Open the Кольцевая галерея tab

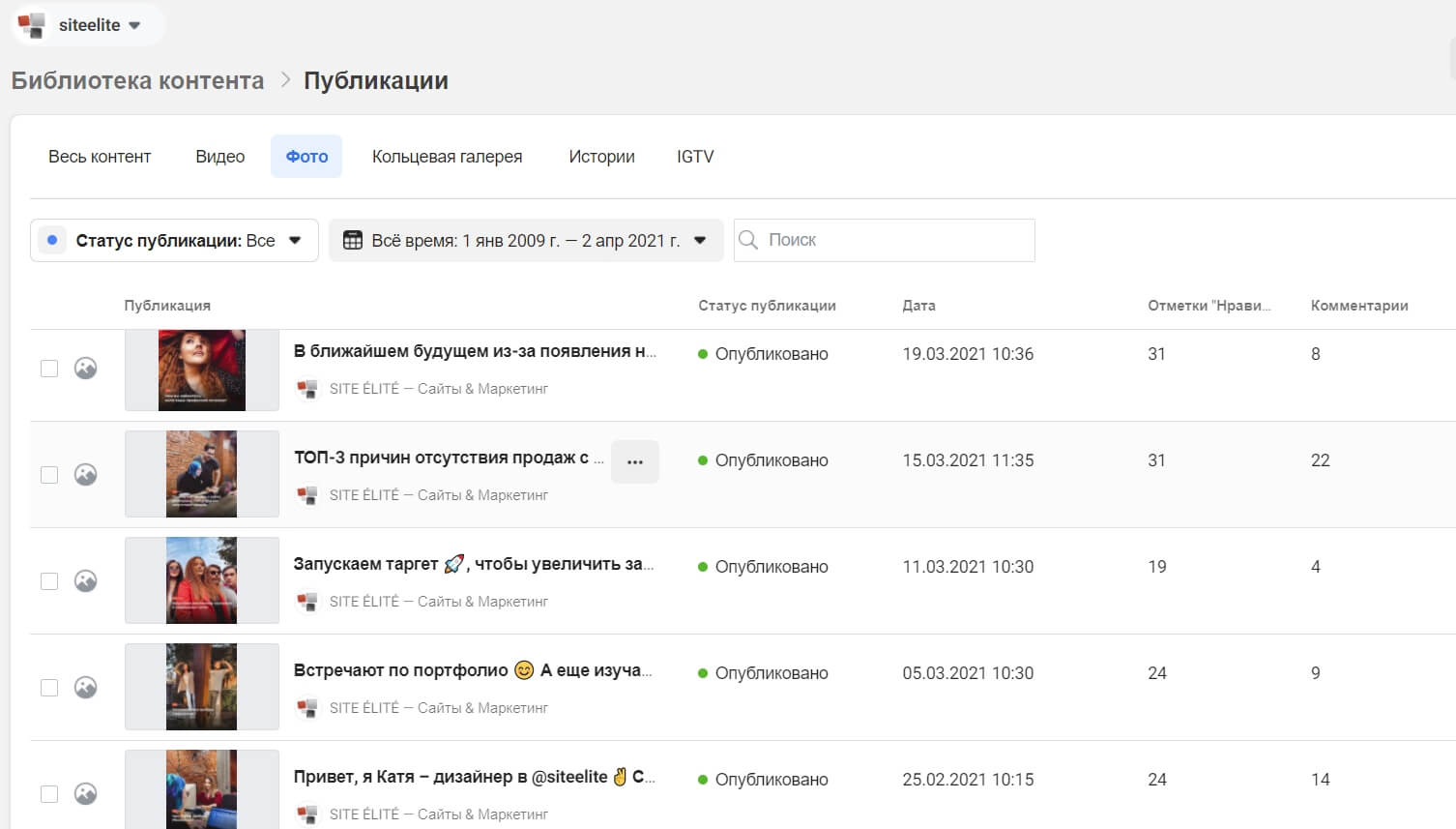click(x=447, y=157)
